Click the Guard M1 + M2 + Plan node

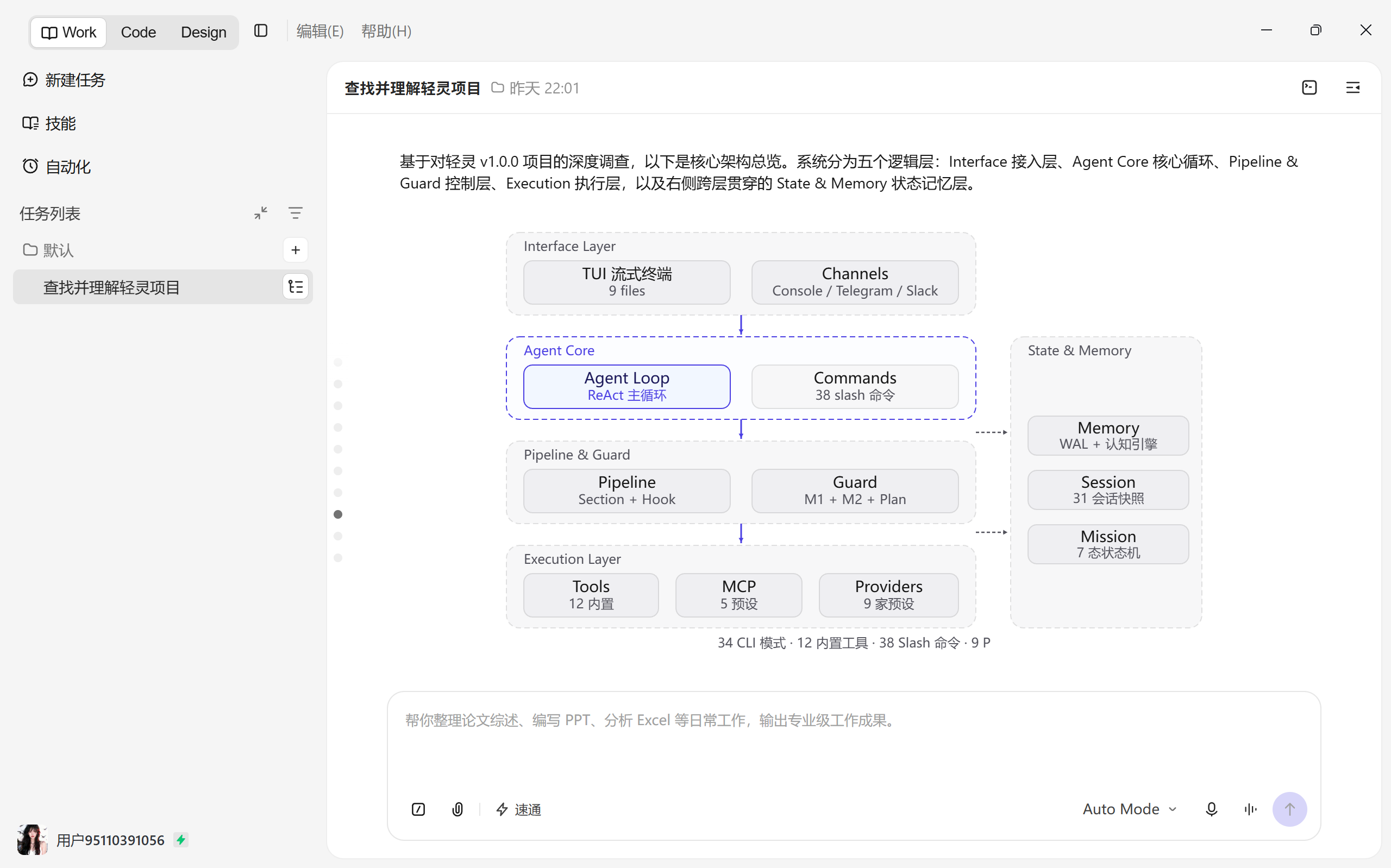[854, 491]
